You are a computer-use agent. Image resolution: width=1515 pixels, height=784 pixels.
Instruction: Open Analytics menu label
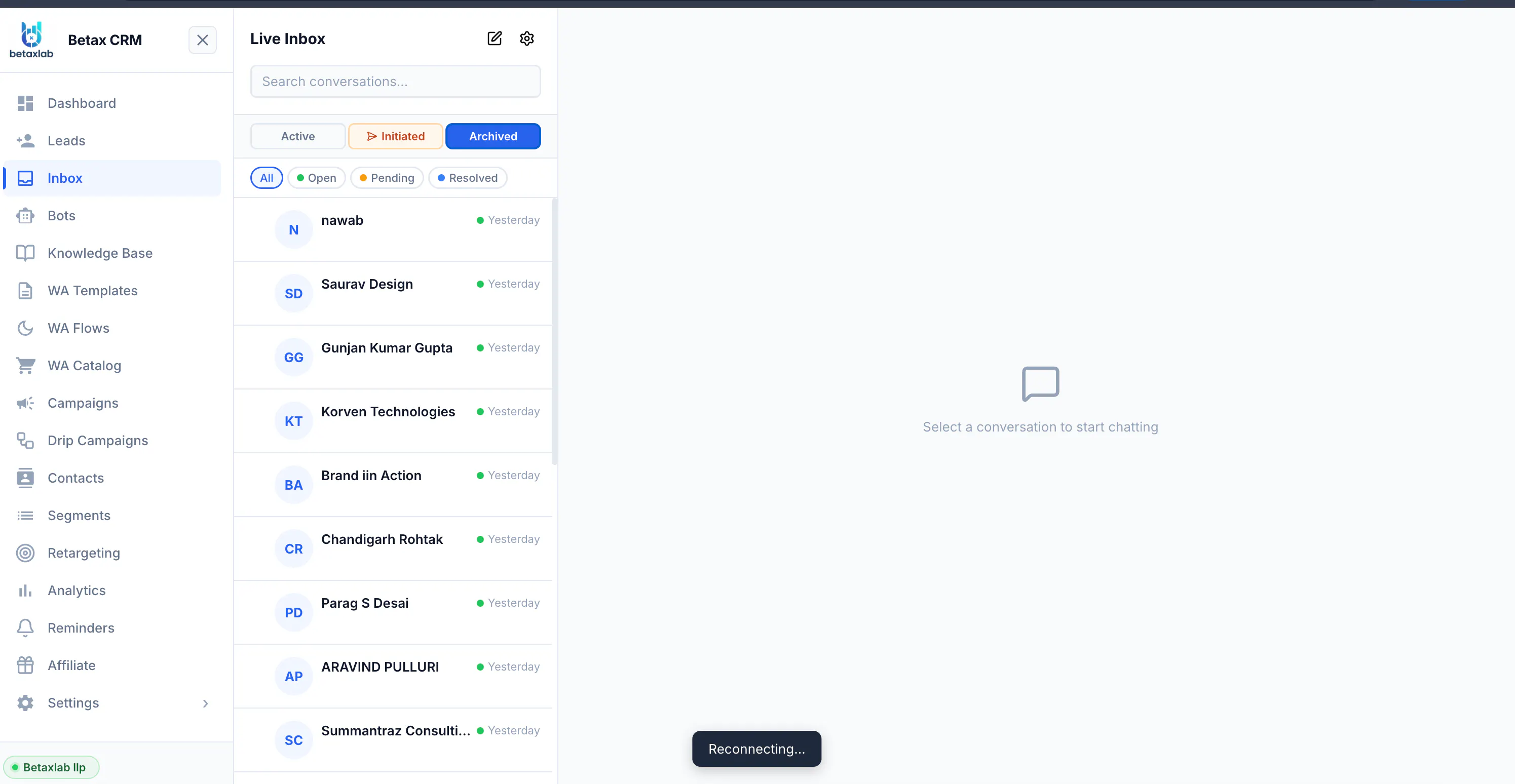pyautogui.click(x=77, y=591)
